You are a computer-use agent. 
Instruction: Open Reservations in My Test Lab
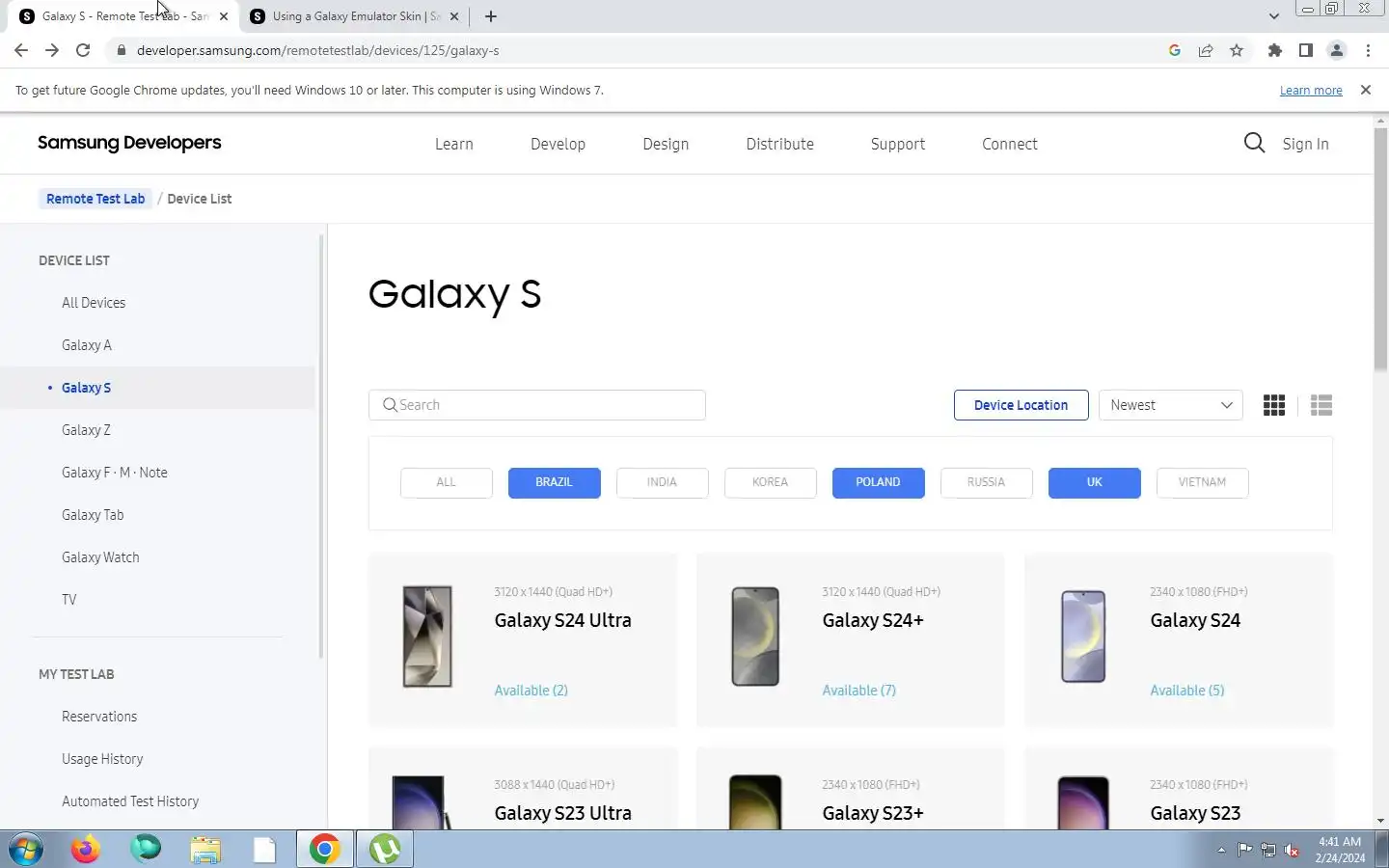99,717
